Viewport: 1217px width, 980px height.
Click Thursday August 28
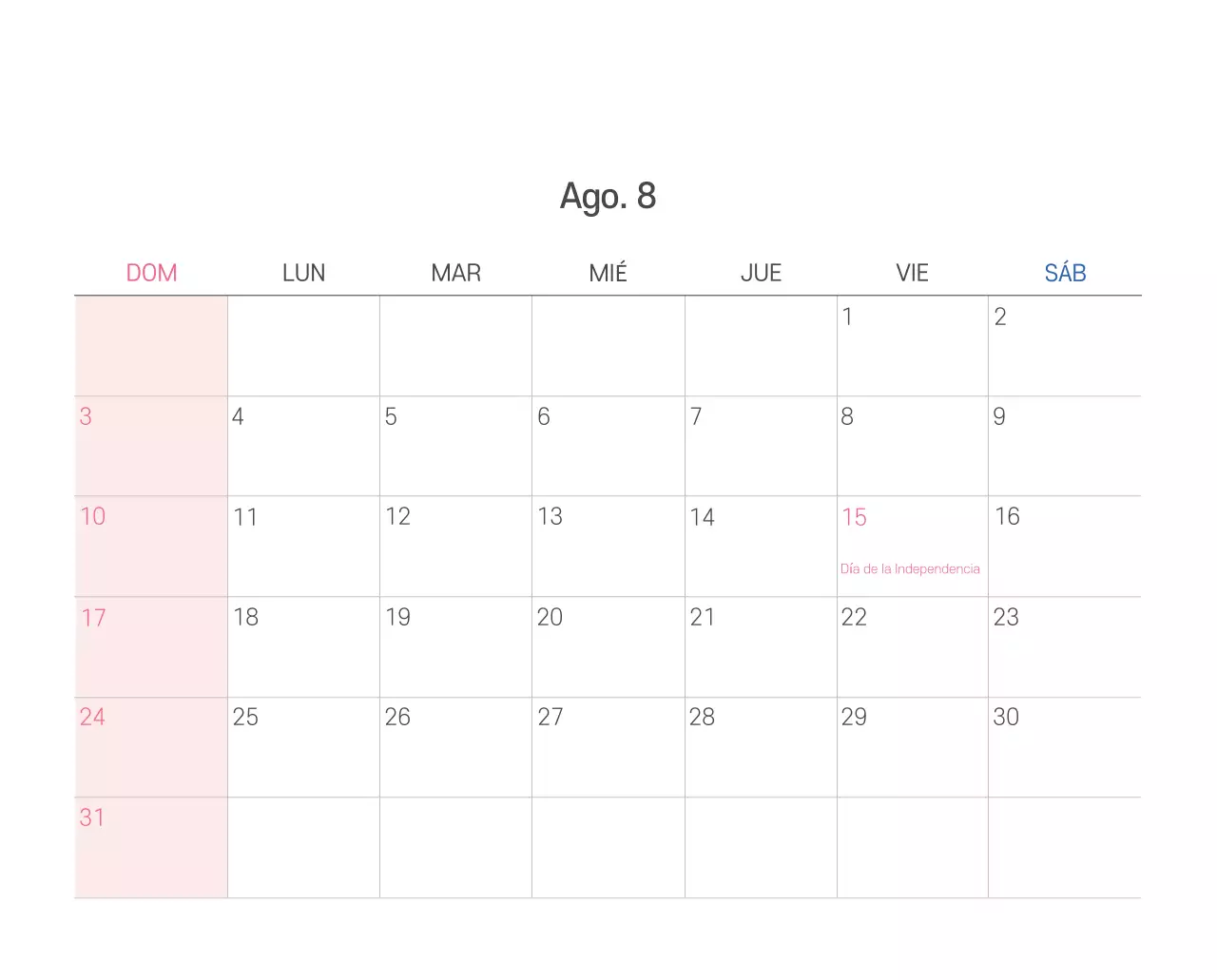point(760,747)
